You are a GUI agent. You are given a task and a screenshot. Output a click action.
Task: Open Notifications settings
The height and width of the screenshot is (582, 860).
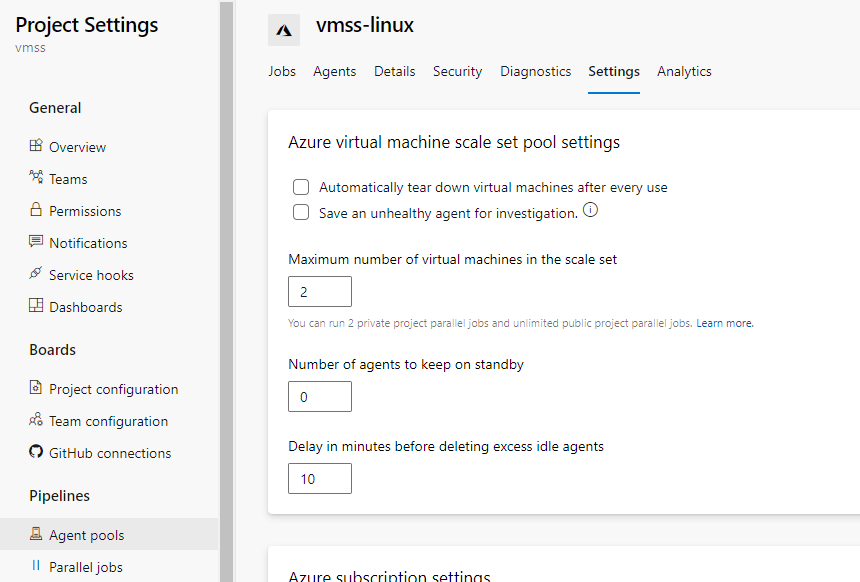[x=88, y=243]
